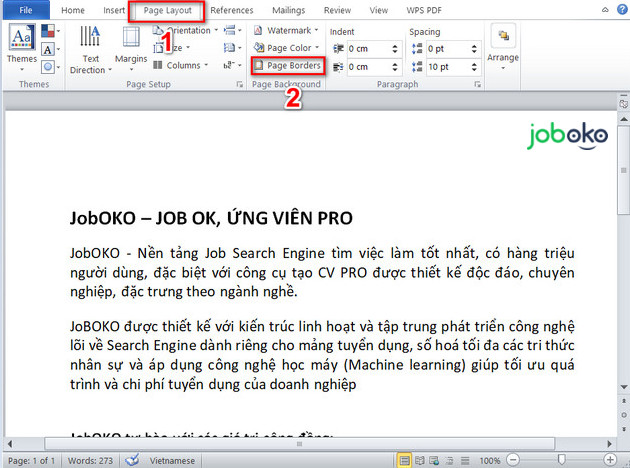The height and width of the screenshot is (468, 630).
Task: Click the Page: 1 of 1 status
Action: (31, 460)
